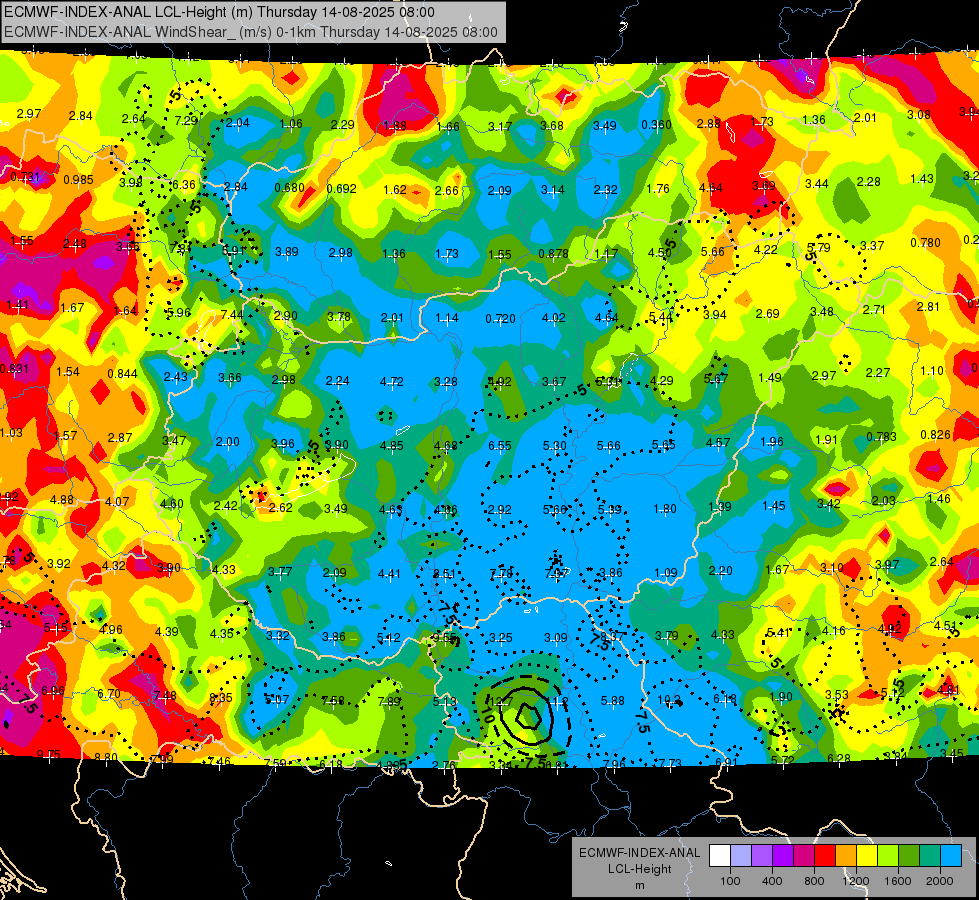
Task: Click 'ECMWF-INDEX-ANAL' text in the legend box
Action: (x=639, y=853)
